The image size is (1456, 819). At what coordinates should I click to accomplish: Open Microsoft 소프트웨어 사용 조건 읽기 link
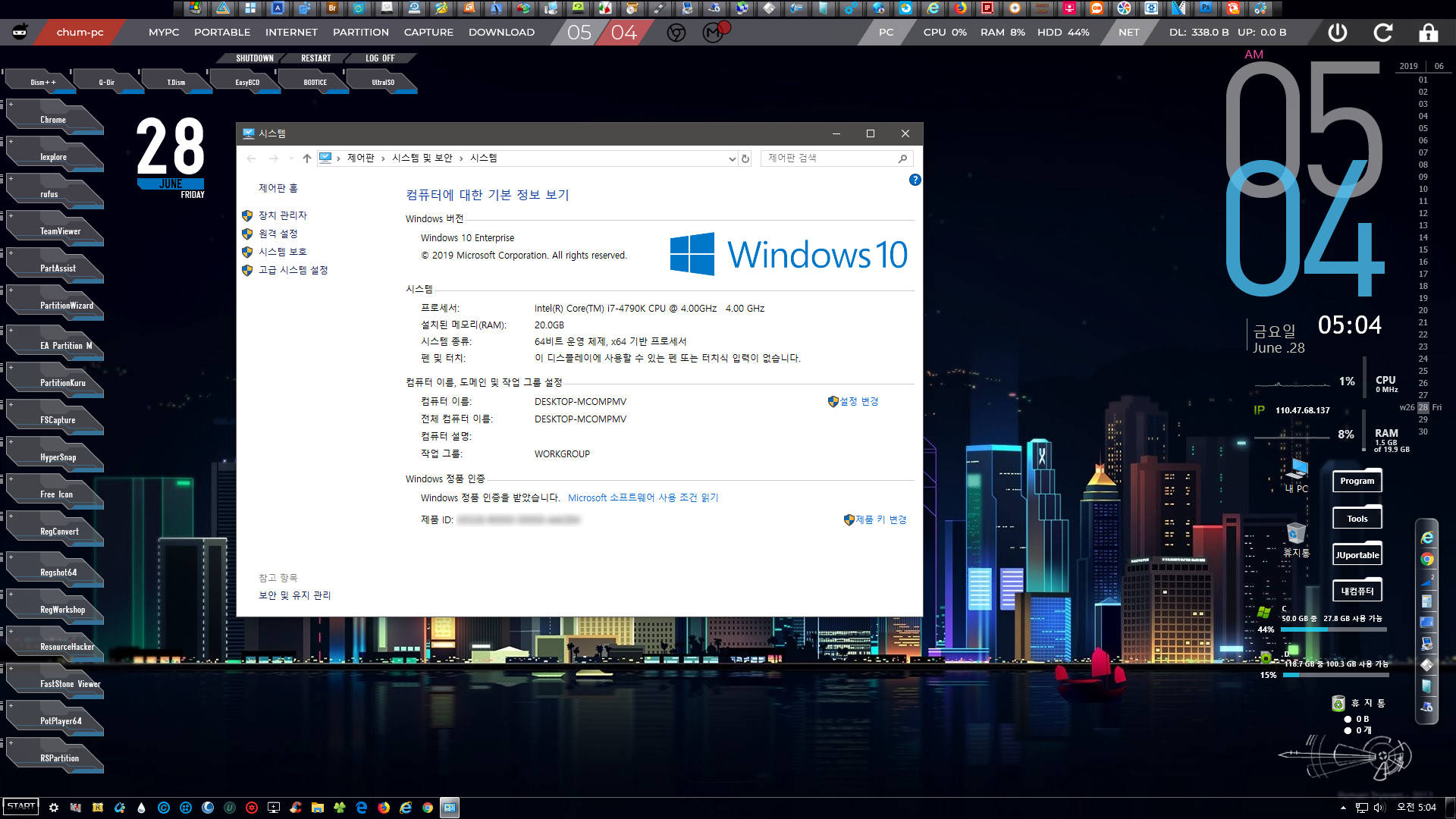point(643,497)
